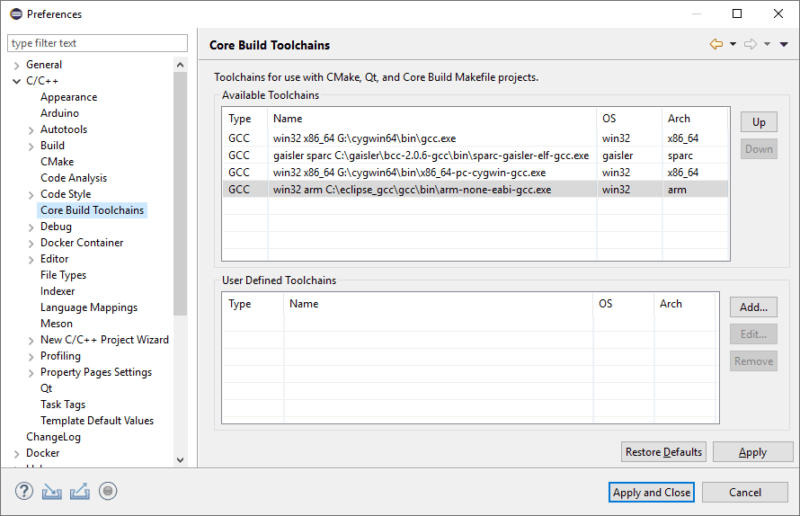Collapse the C/C++ tree node

click(17, 81)
